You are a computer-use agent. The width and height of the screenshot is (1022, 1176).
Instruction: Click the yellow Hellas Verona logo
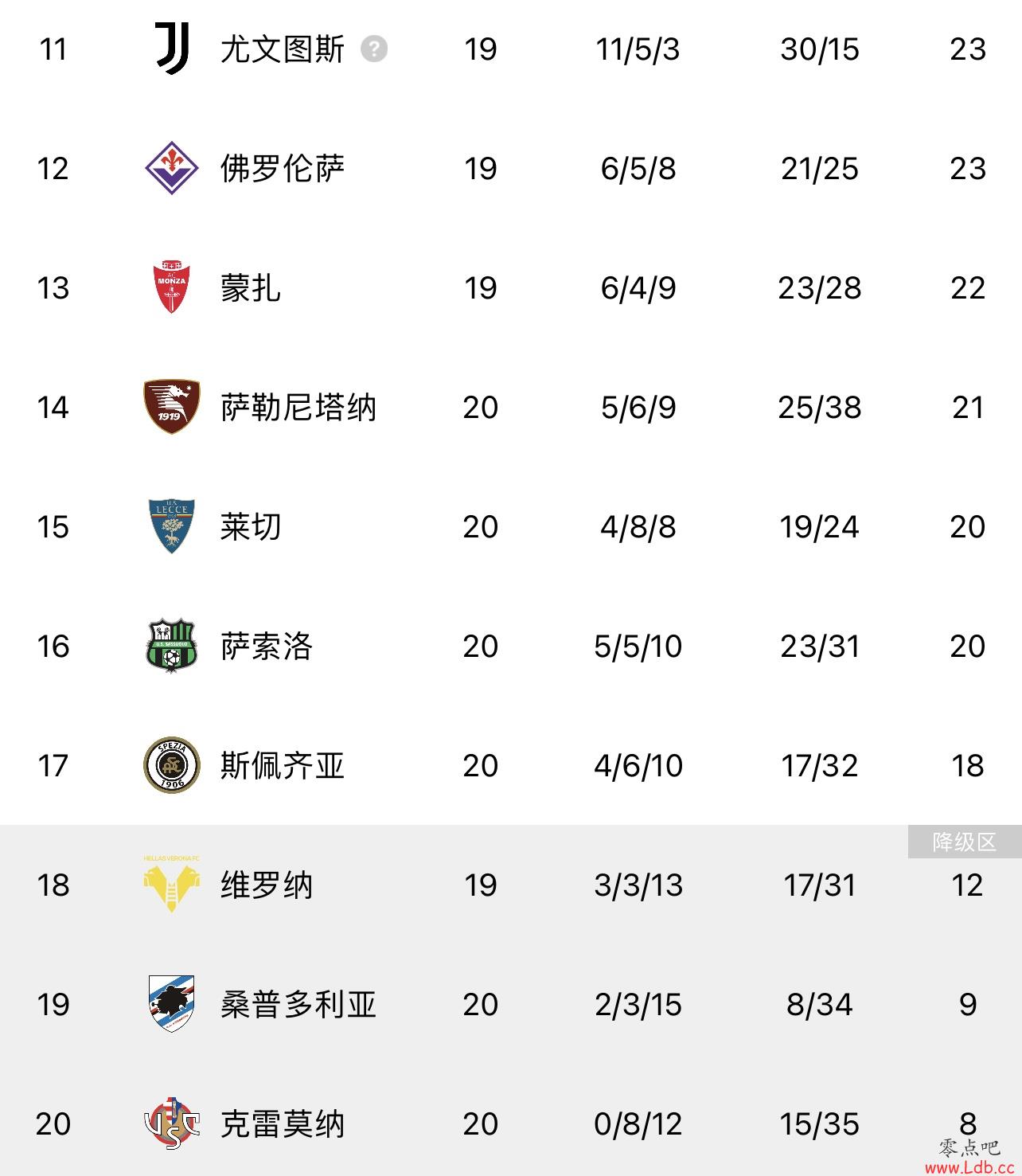(x=171, y=885)
